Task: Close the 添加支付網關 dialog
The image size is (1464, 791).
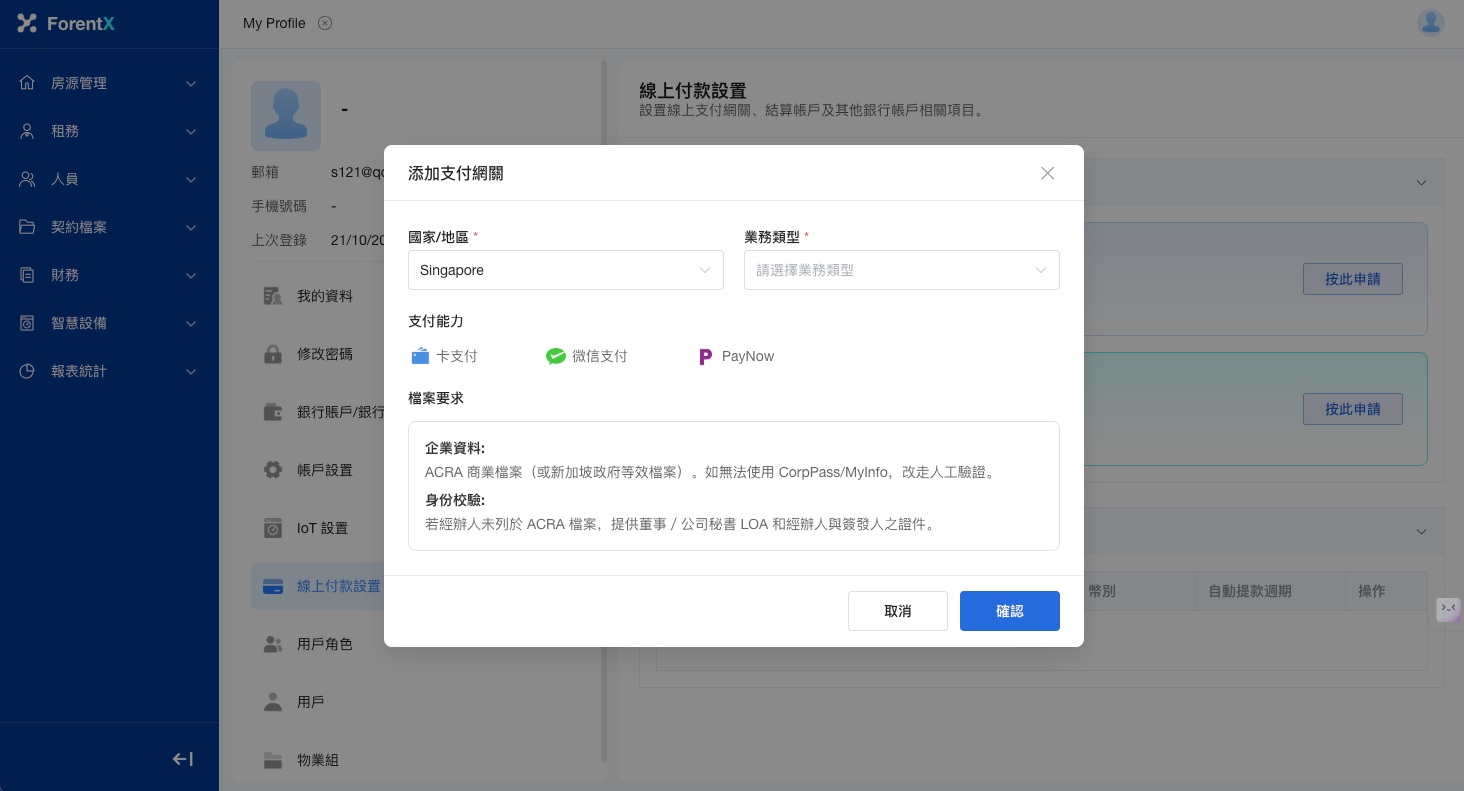Action: [1047, 173]
